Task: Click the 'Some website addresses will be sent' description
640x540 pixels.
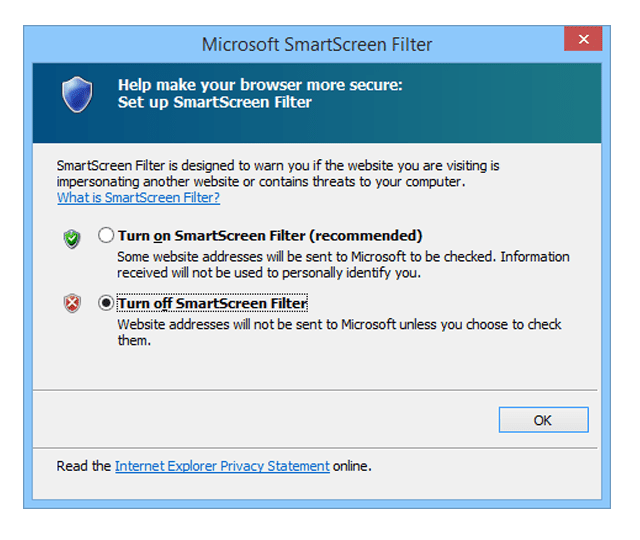Action: (343, 264)
